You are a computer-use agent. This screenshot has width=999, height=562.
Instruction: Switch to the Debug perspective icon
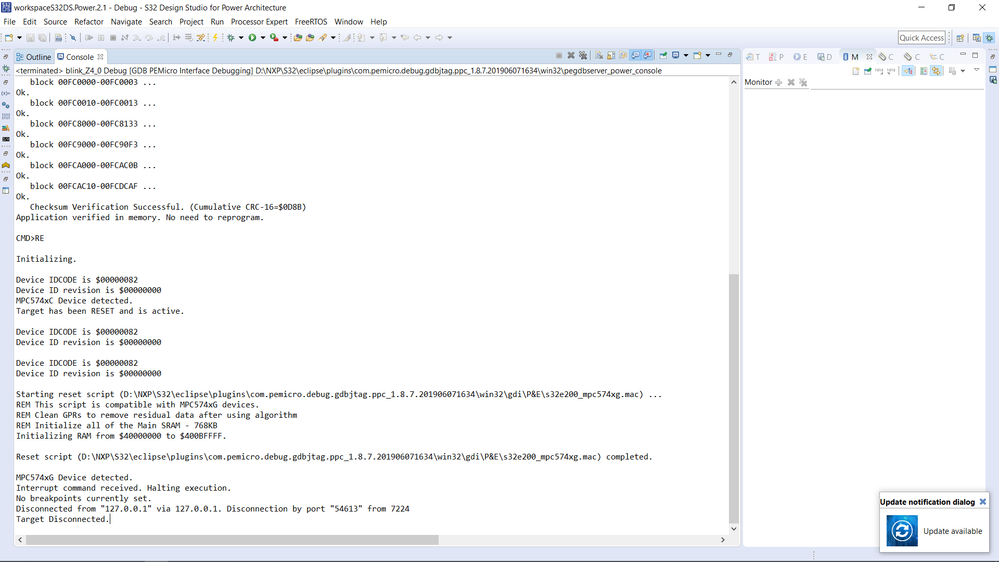click(x=989, y=38)
